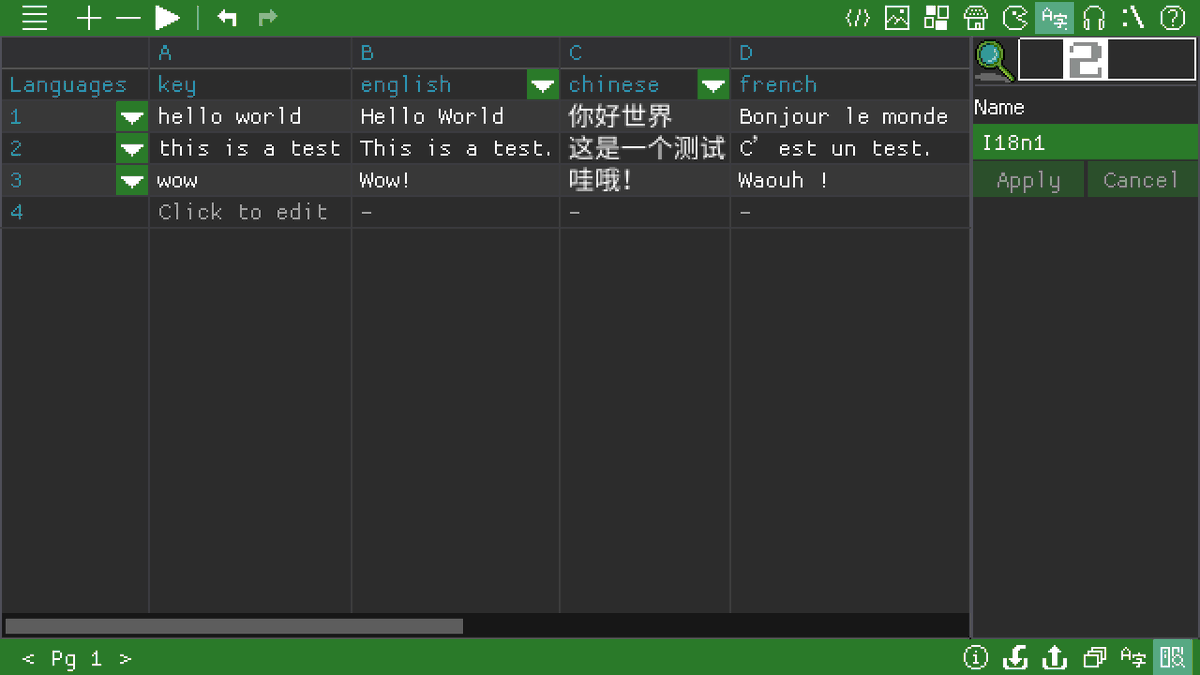Image resolution: width=1200 pixels, height=675 pixels.
Task: Open the headphones audio tab
Action: click(x=1094, y=18)
